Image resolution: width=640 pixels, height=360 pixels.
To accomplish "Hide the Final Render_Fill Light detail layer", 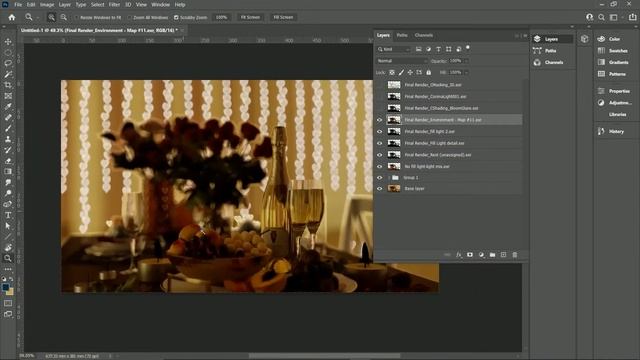I will (x=380, y=143).
